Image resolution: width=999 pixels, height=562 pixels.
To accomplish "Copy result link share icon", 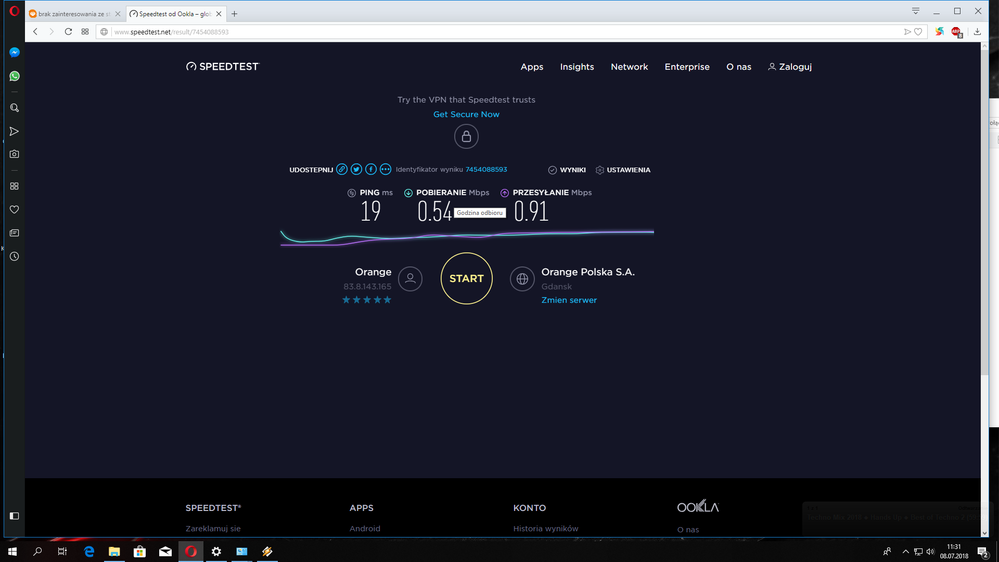I will pos(342,169).
